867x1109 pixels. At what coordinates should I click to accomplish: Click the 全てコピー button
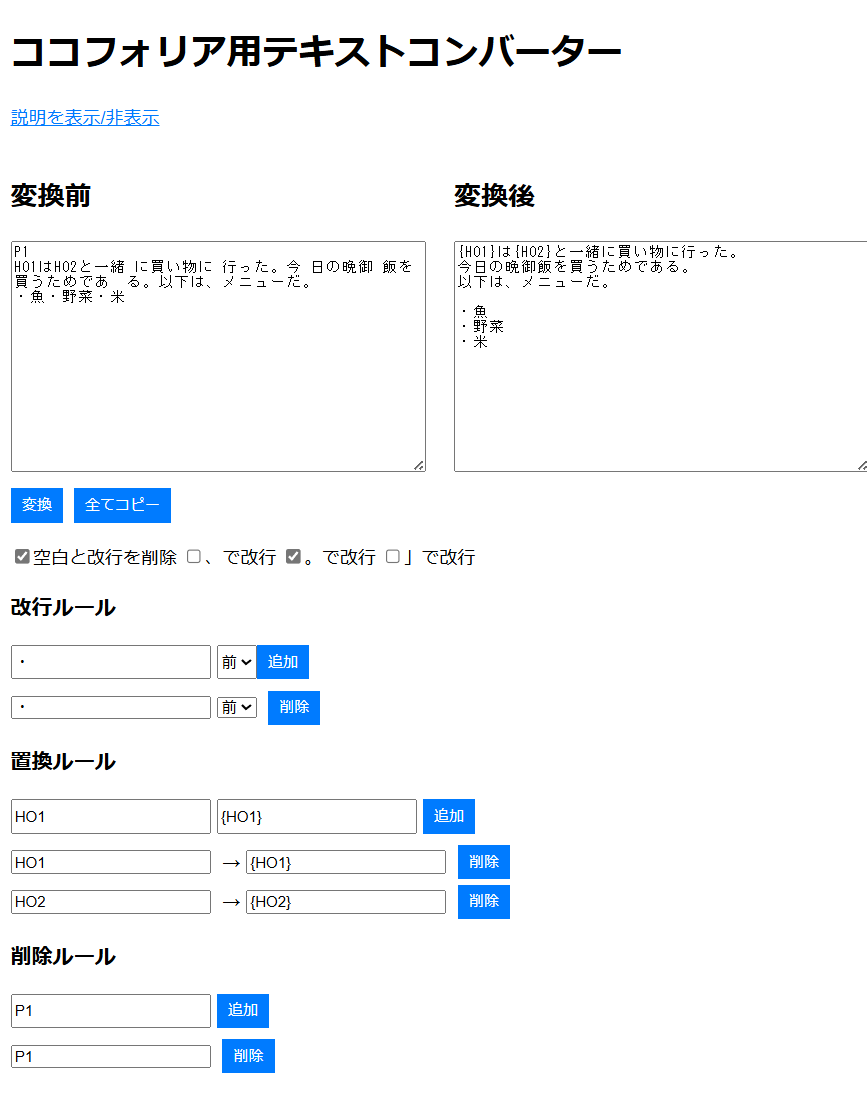coord(122,505)
